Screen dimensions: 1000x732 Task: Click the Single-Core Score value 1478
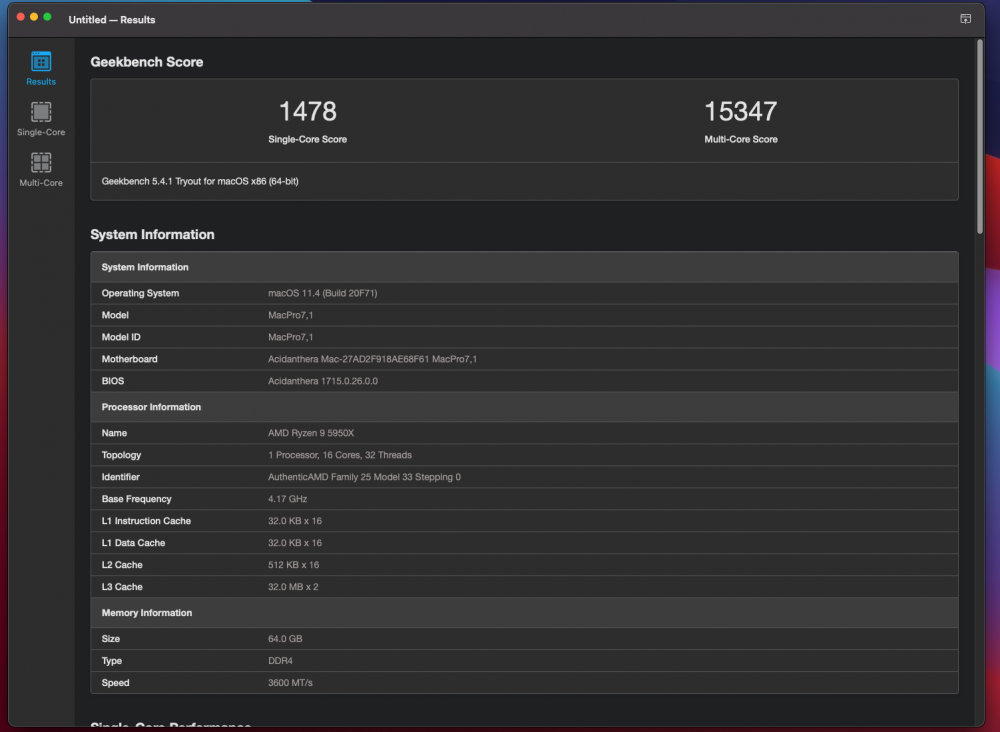coord(307,112)
